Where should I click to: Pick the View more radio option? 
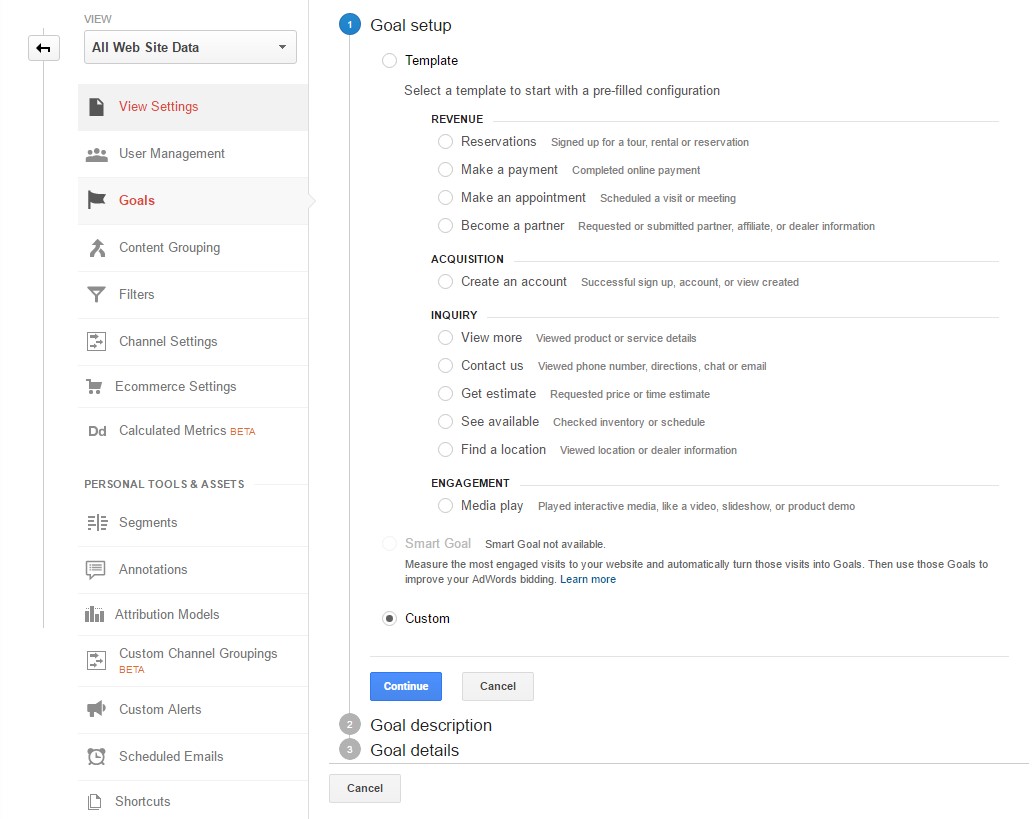coord(446,338)
